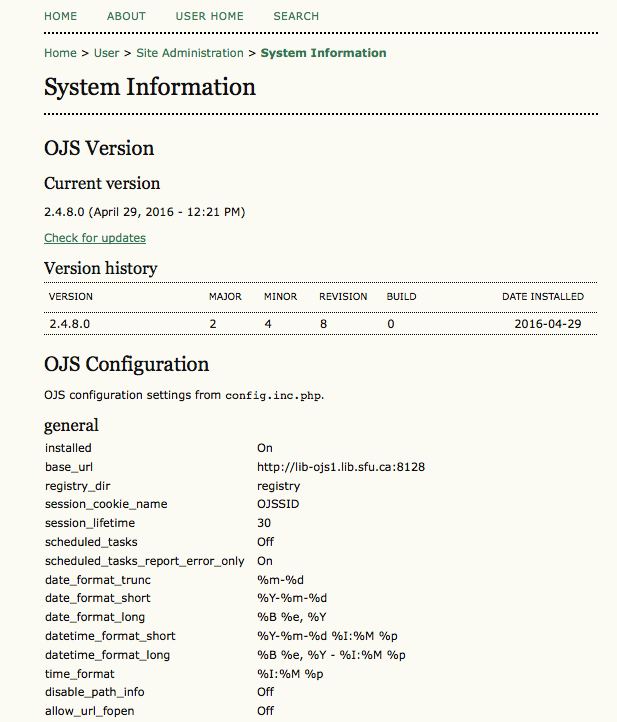
Task: Select the %B %e, %Y - %I:%M %p value
Action: 331,655
